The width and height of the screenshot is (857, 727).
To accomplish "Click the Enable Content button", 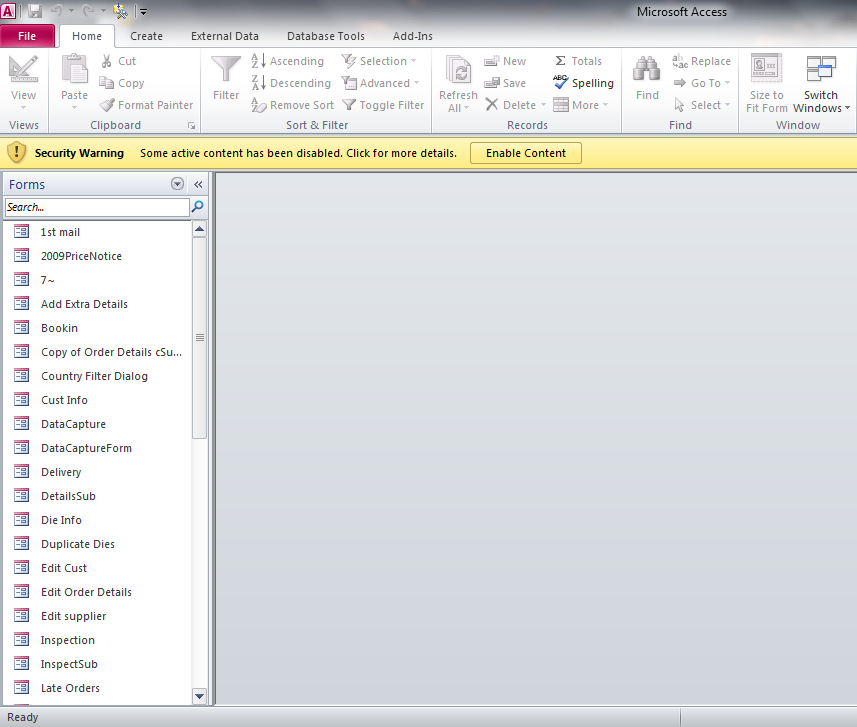I will click(526, 153).
